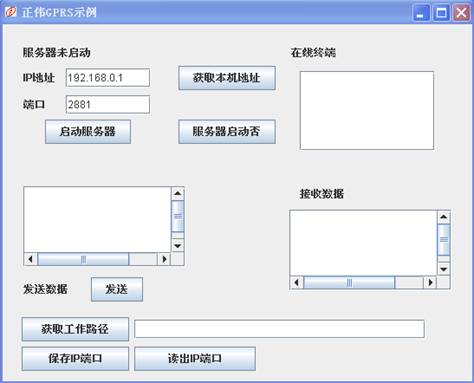
Task: Click inside the 接收数据 text area
Action: point(363,243)
